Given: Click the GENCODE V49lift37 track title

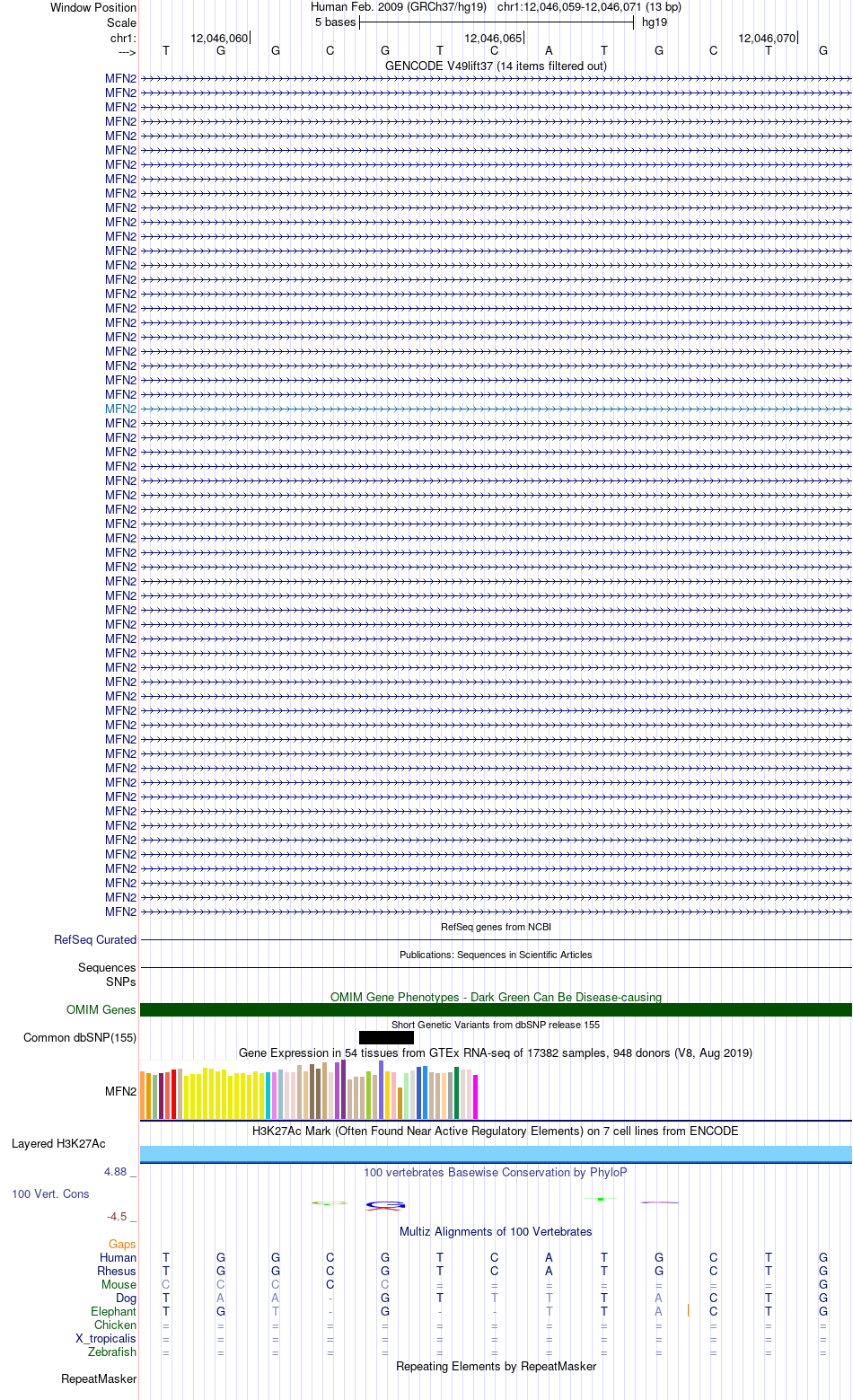Looking at the screenshot, I should tap(496, 66).
